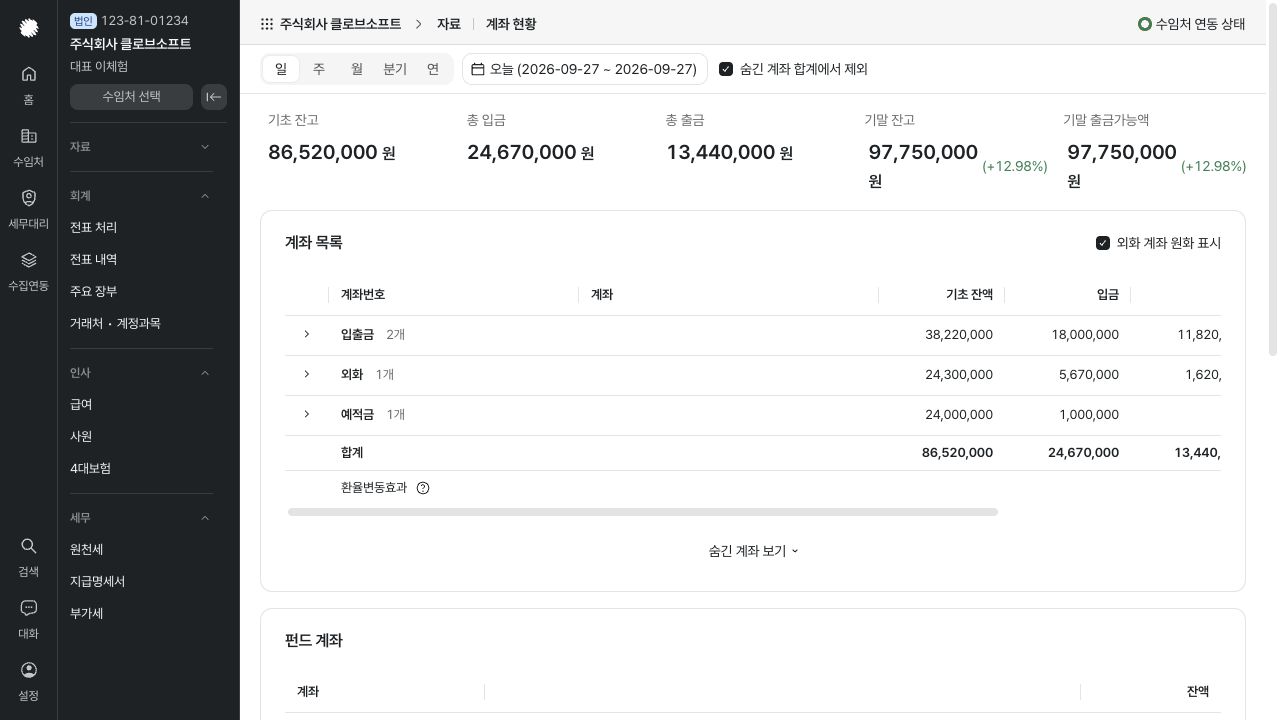Collapse the 인사 sidebar section
Image resolution: width=1280 pixels, height=720 pixels.
click(x=141, y=373)
